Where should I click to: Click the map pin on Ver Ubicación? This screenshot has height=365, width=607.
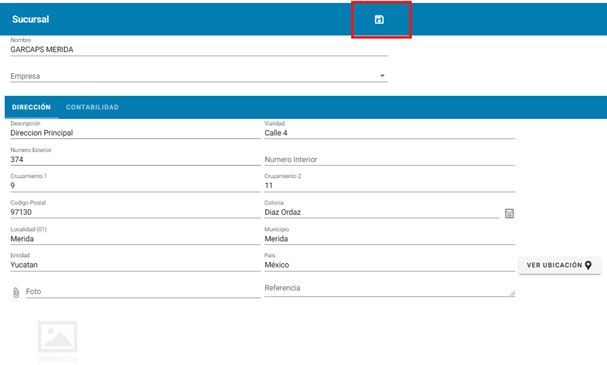pos(588,265)
